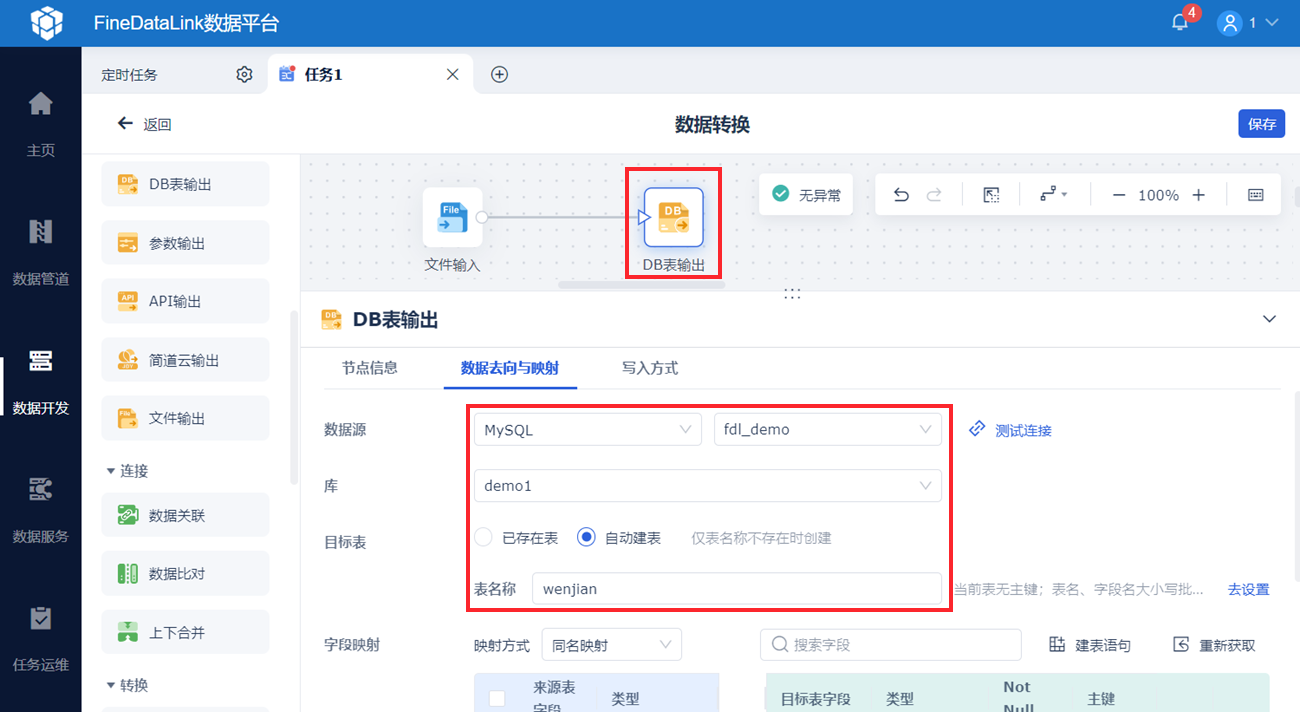Expand the user menu chevron
This screenshot has width=1300, height=712.
[x=1273, y=23]
